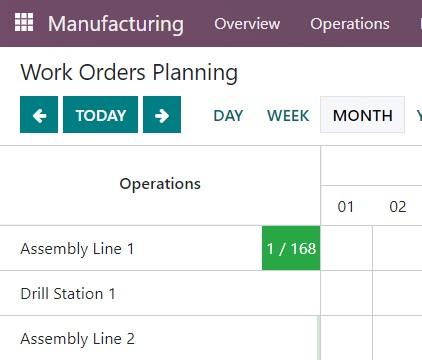
Task: Click the green 1 / 168 workload indicator
Action: point(291,248)
